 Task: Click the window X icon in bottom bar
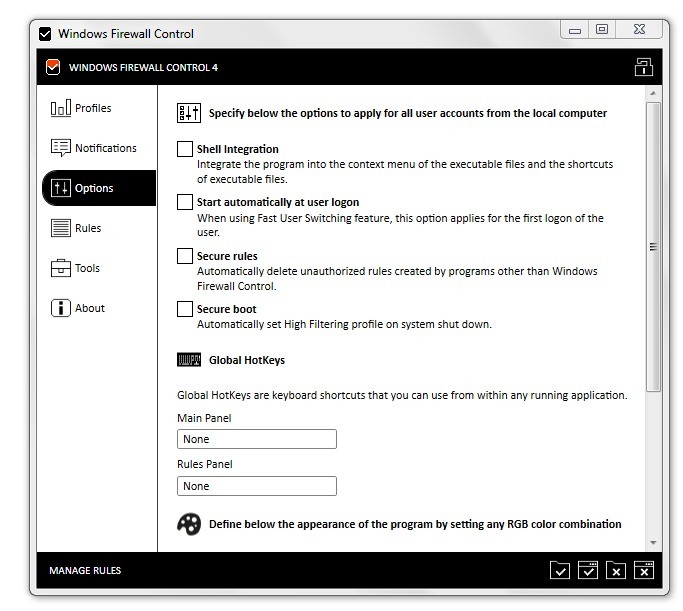click(x=643, y=570)
